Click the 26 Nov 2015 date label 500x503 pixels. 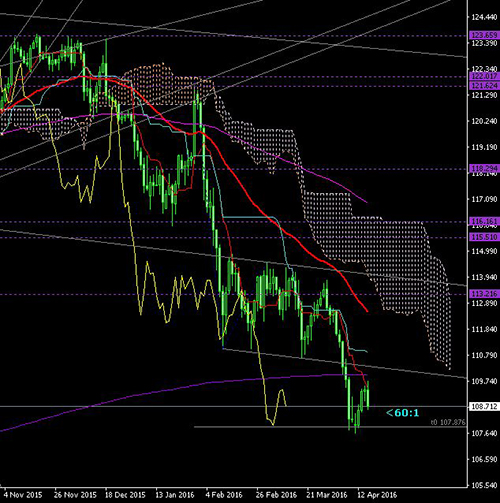(75, 495)
